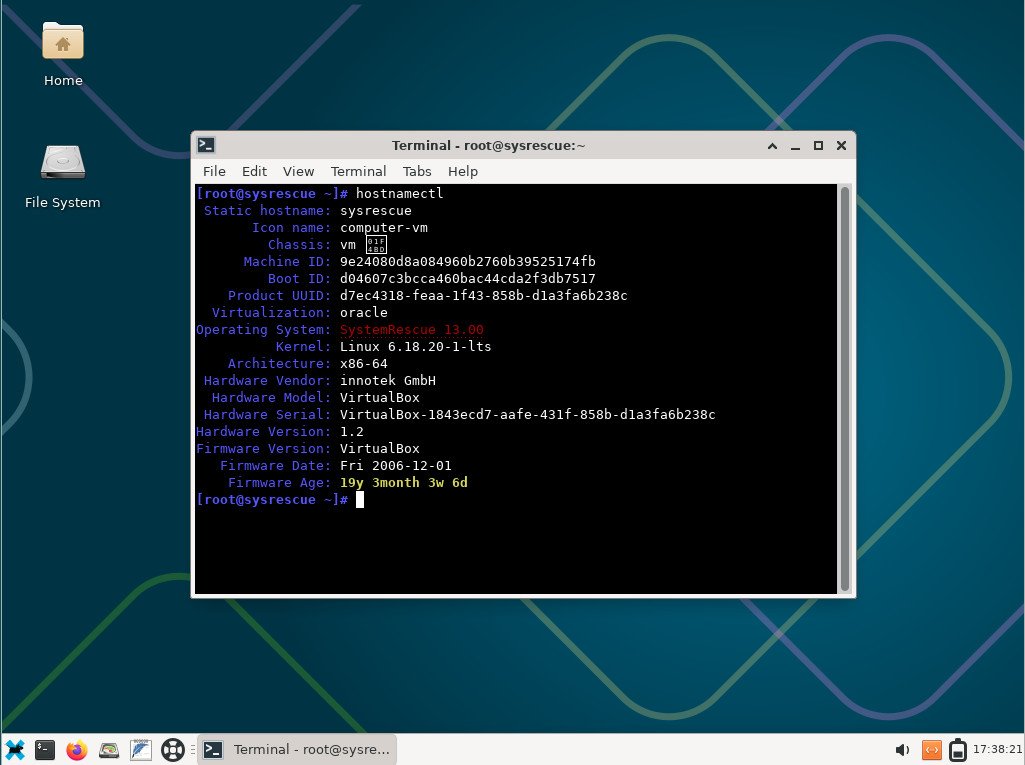
Task: Launch the text editor with feather icon
Action: pyautogui.click(x=139, y=748)
